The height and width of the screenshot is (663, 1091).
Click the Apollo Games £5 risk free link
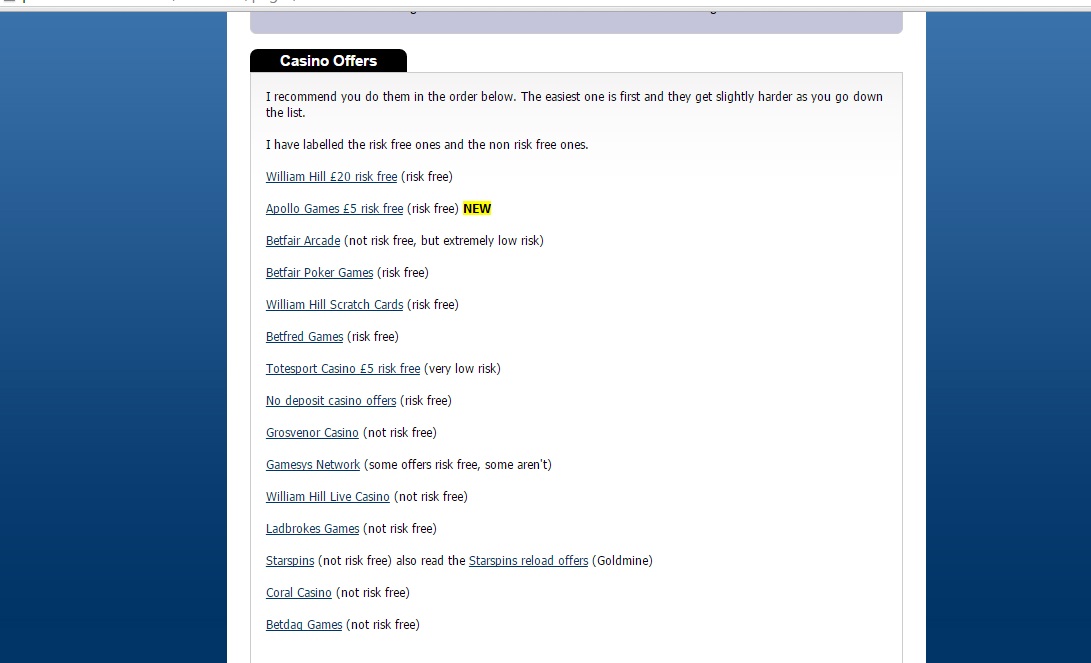point(334,209)
